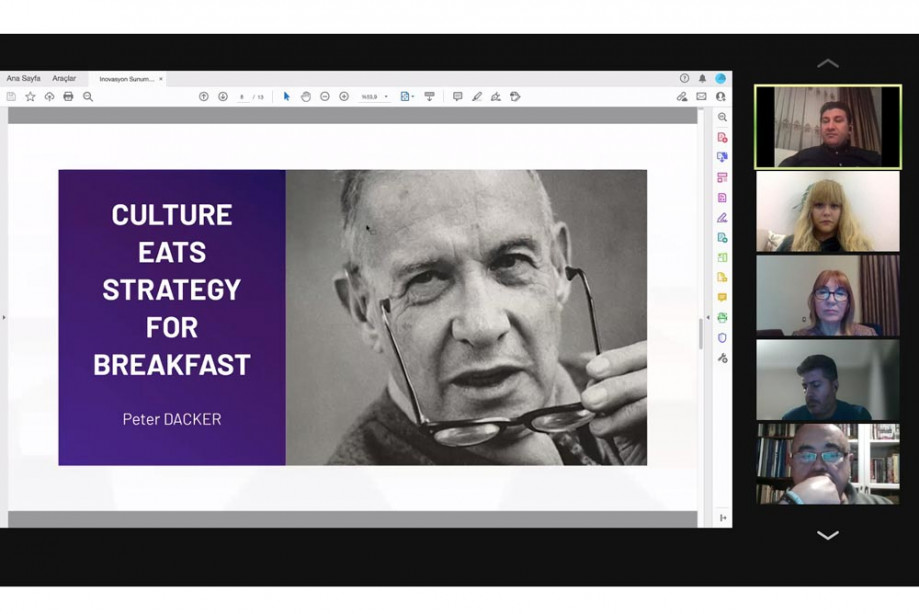Click the print icon in the toolbar
This screenshot has height=614, width=919.
coord(68,97)
